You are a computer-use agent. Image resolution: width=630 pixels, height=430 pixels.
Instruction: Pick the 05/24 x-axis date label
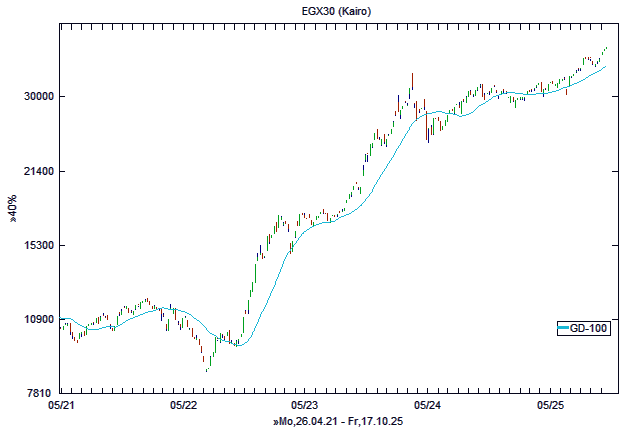pos(427,406)
